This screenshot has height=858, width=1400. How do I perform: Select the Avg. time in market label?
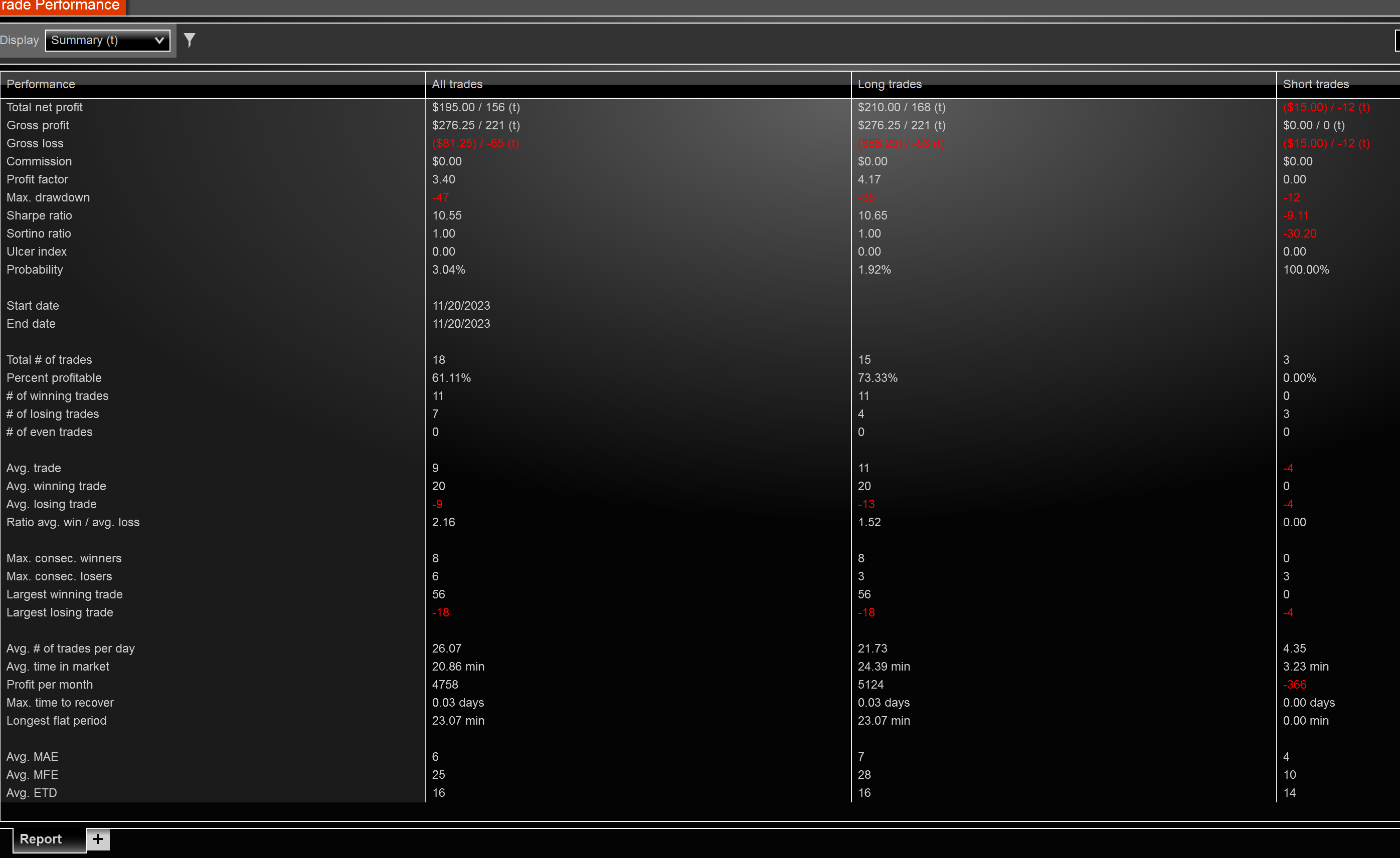(58, 667)
